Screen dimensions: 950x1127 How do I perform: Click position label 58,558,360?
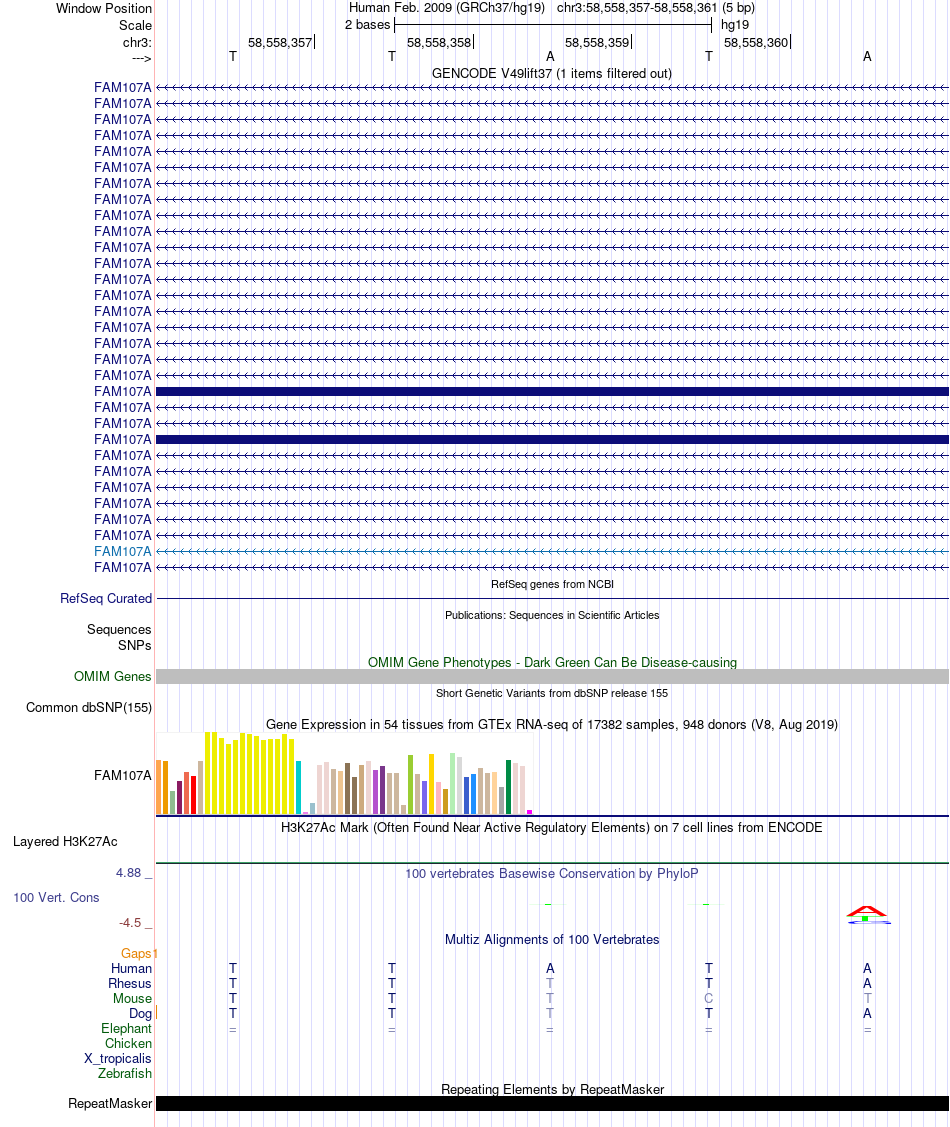(756, 42)
